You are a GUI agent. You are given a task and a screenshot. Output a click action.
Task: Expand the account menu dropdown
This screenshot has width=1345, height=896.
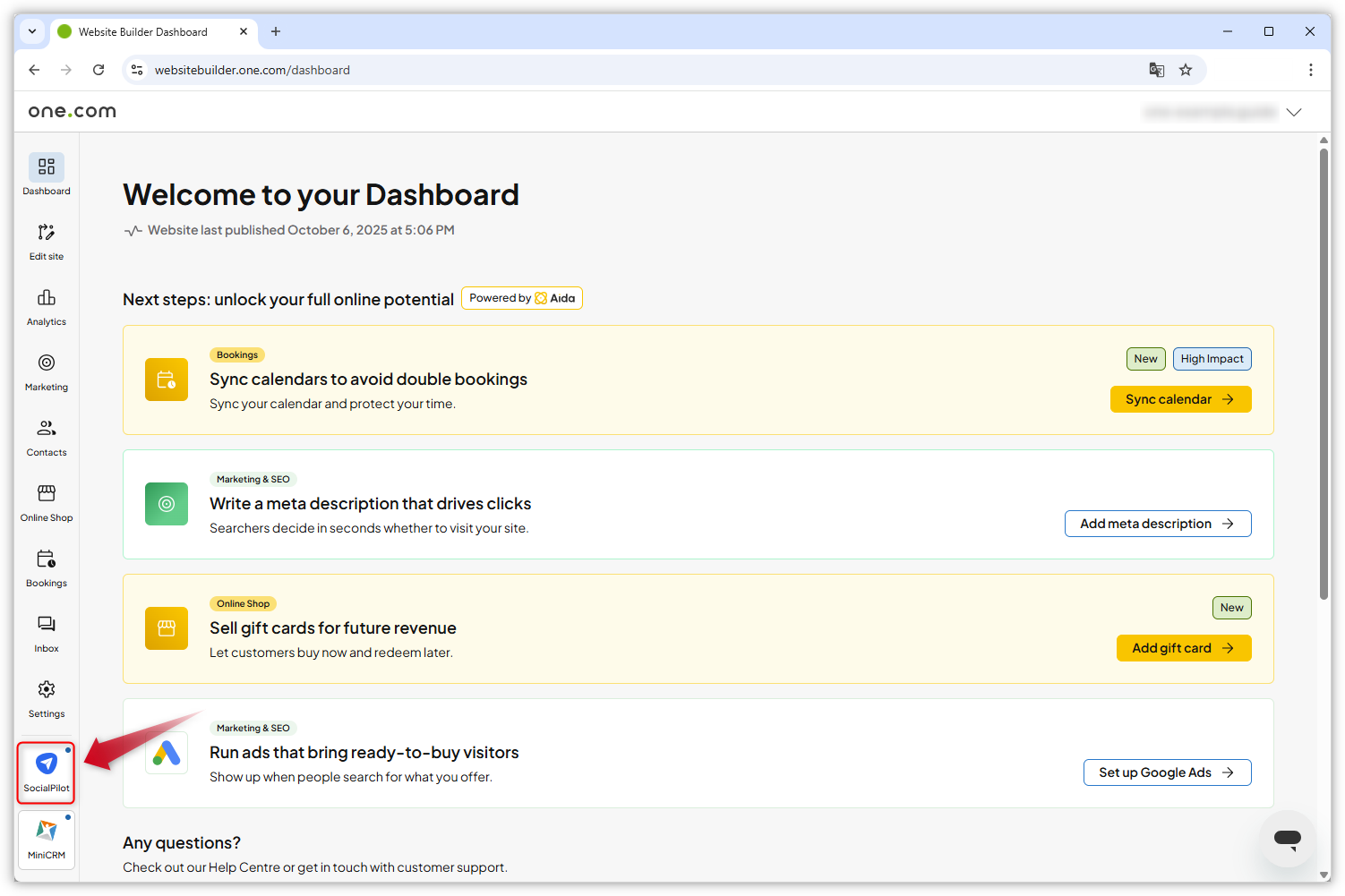tap(1294, 112)
